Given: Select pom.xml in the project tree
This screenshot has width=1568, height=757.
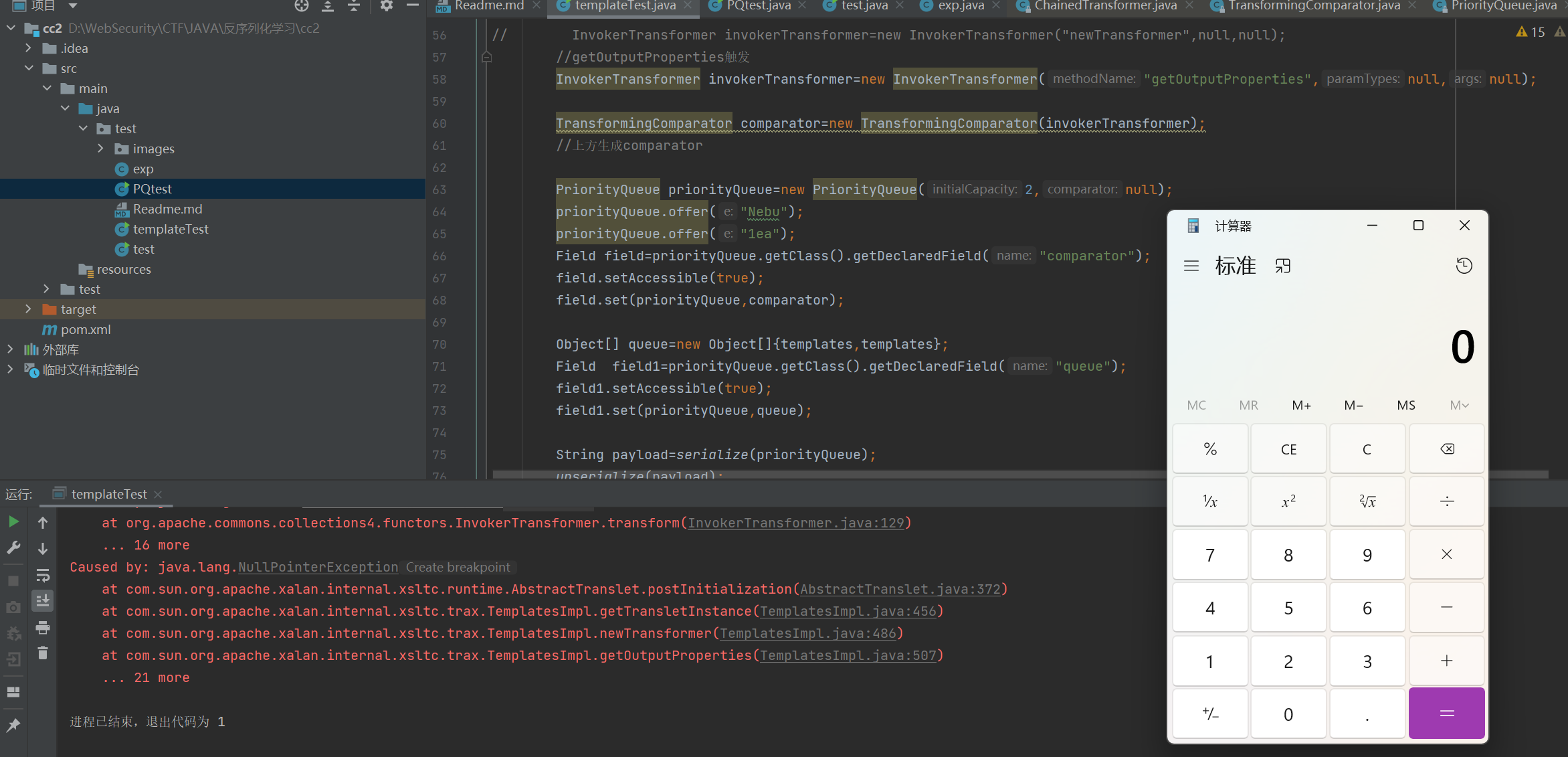Looking at the screenshot, I should pyautogui.click(x=86, y=329).
